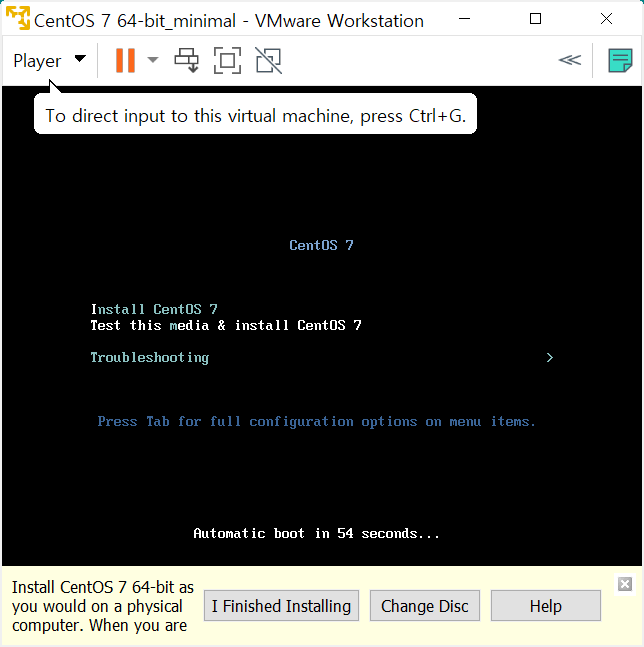This screenshot has height=647, width=644.
Task: Select Test this media & install CentOS 7
Action: pyautogui.click(x=226, y=325)
